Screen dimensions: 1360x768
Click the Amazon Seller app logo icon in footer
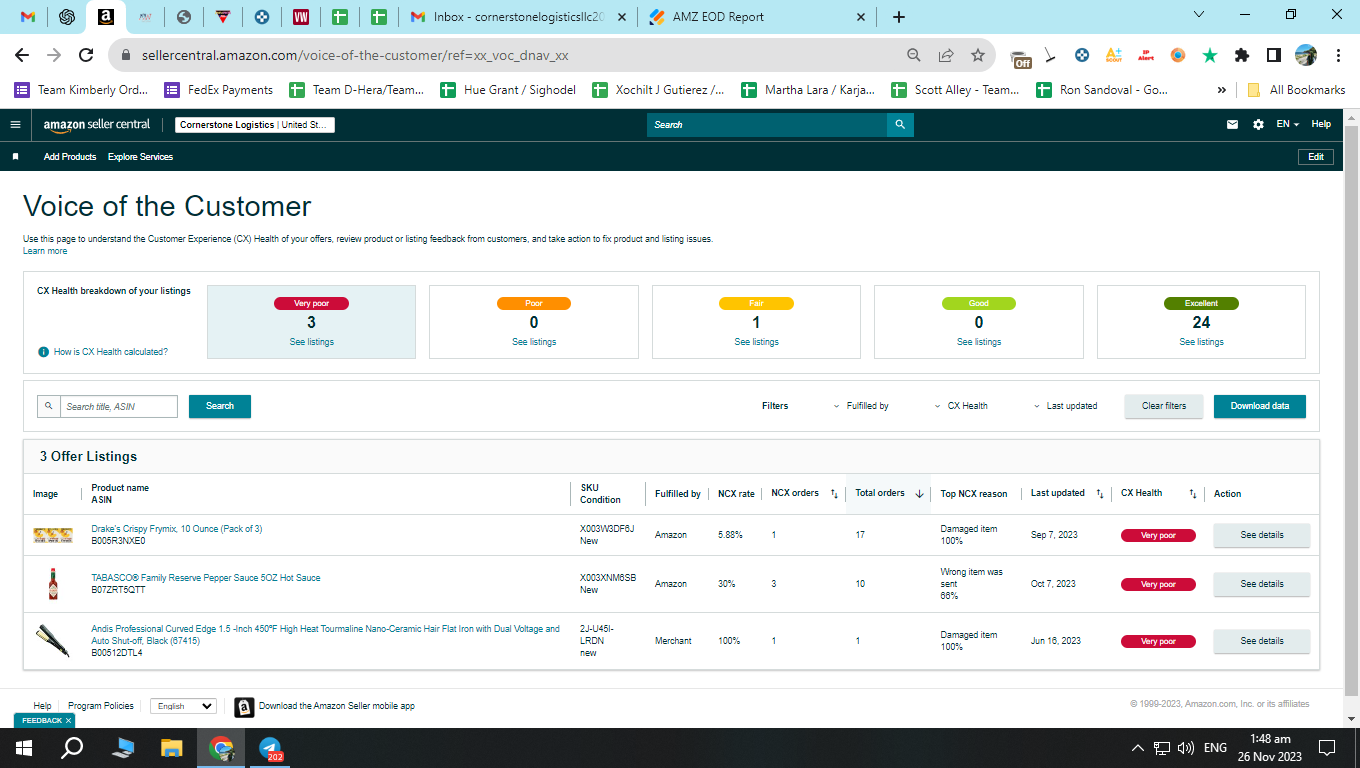click(x=244, y=707)
